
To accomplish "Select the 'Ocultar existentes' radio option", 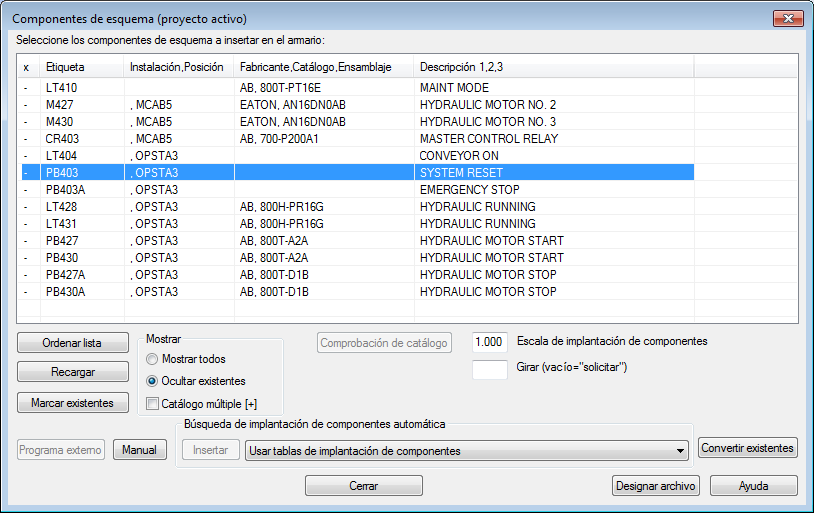I will 152,381.
